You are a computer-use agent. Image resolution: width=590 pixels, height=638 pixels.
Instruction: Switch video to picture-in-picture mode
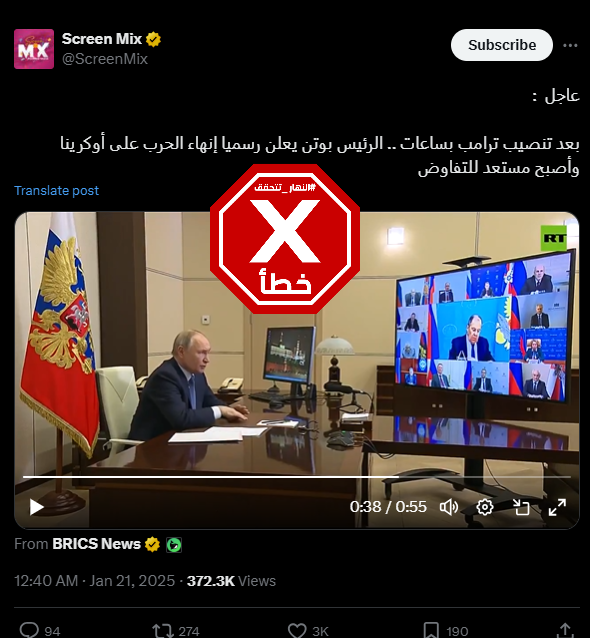tap(521, 507)
